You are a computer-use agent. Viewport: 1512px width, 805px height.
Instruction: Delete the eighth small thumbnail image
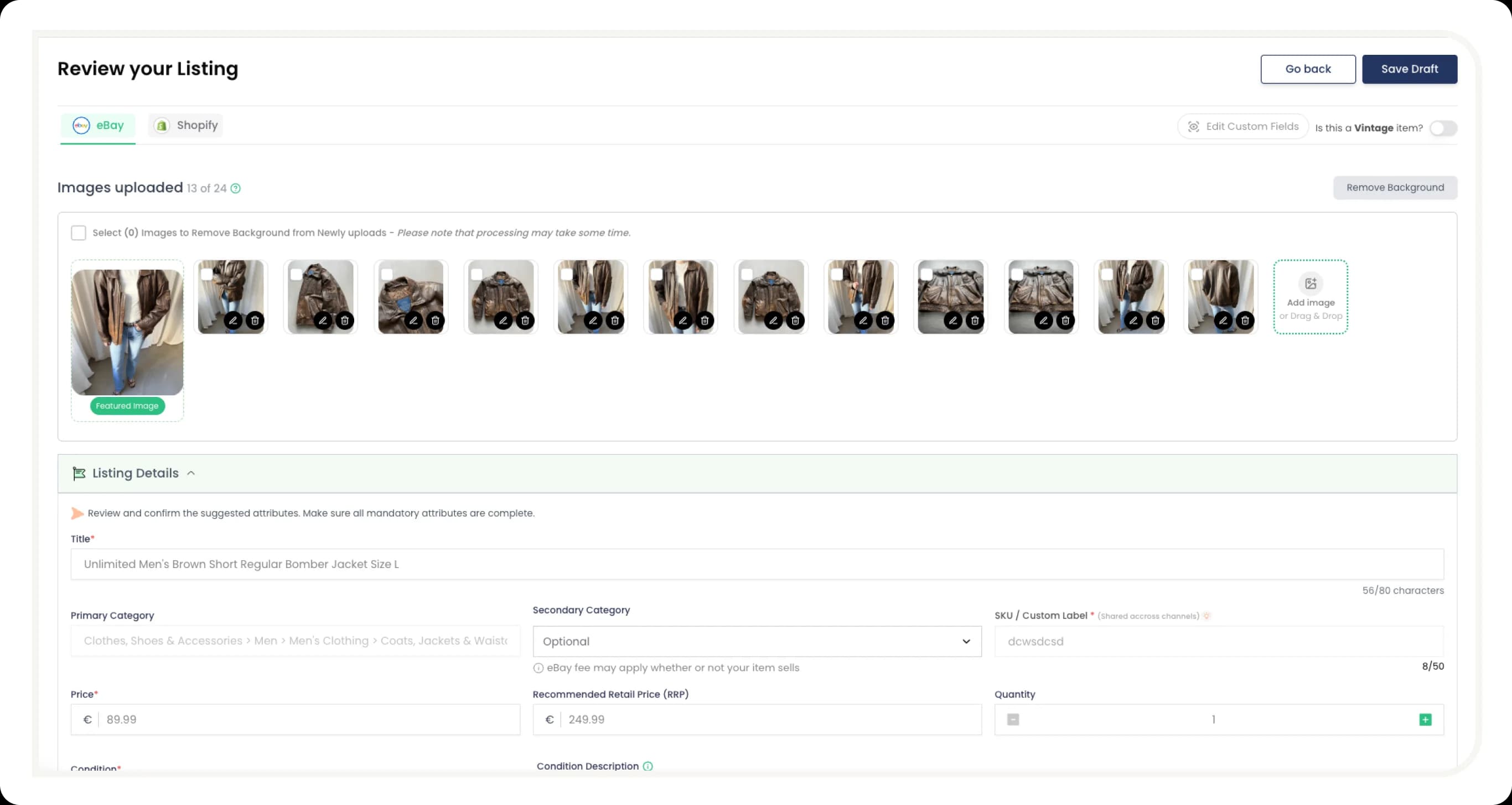point(884,321)
